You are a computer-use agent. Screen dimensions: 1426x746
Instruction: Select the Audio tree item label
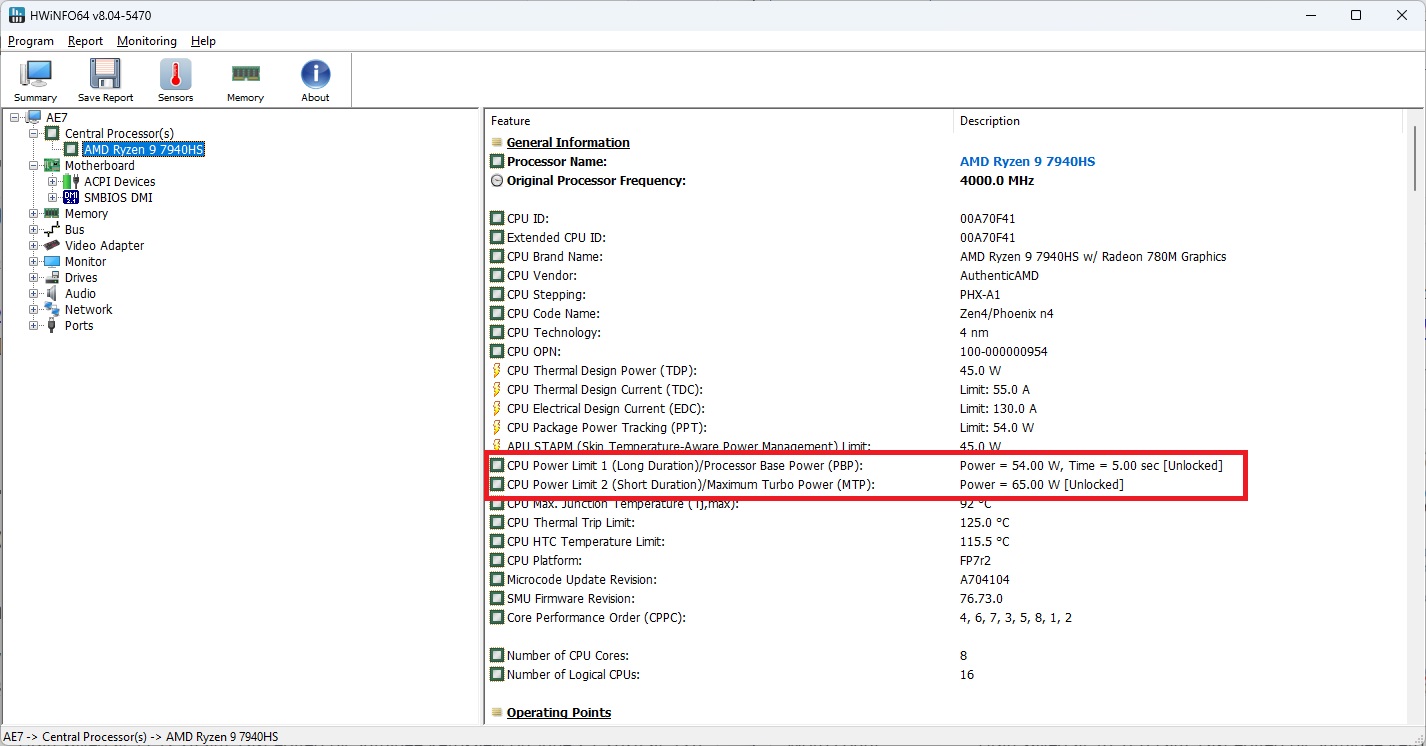click(80, 294)
